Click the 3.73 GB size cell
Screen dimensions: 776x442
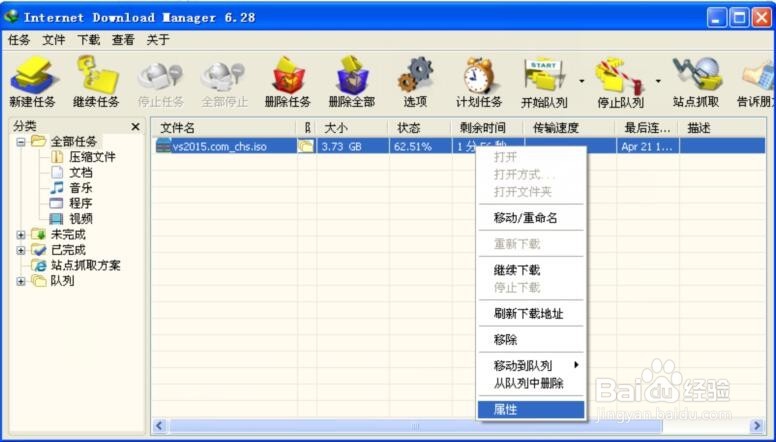pos(352,146)
